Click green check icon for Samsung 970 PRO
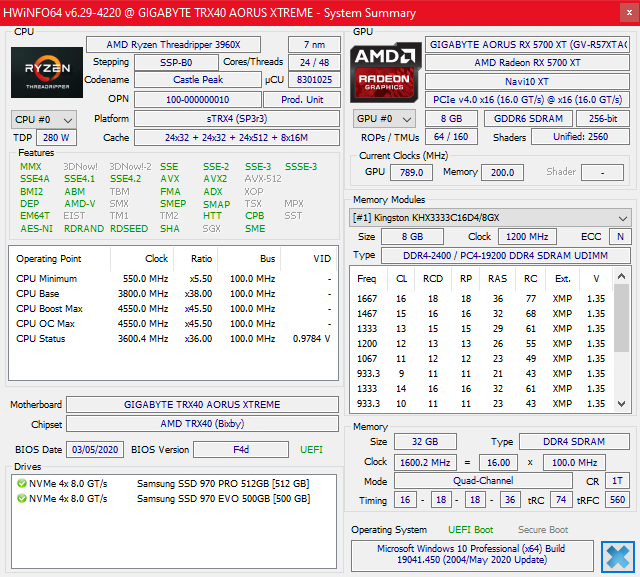Image resolution: width=640 pixels, height=577 pixels. tap(22, 484)
